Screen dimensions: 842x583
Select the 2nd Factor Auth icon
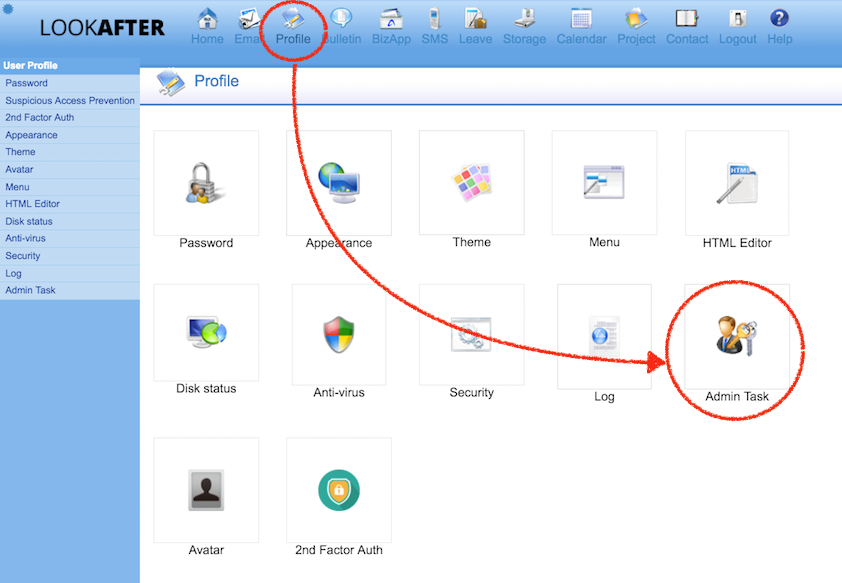[339, 490]
